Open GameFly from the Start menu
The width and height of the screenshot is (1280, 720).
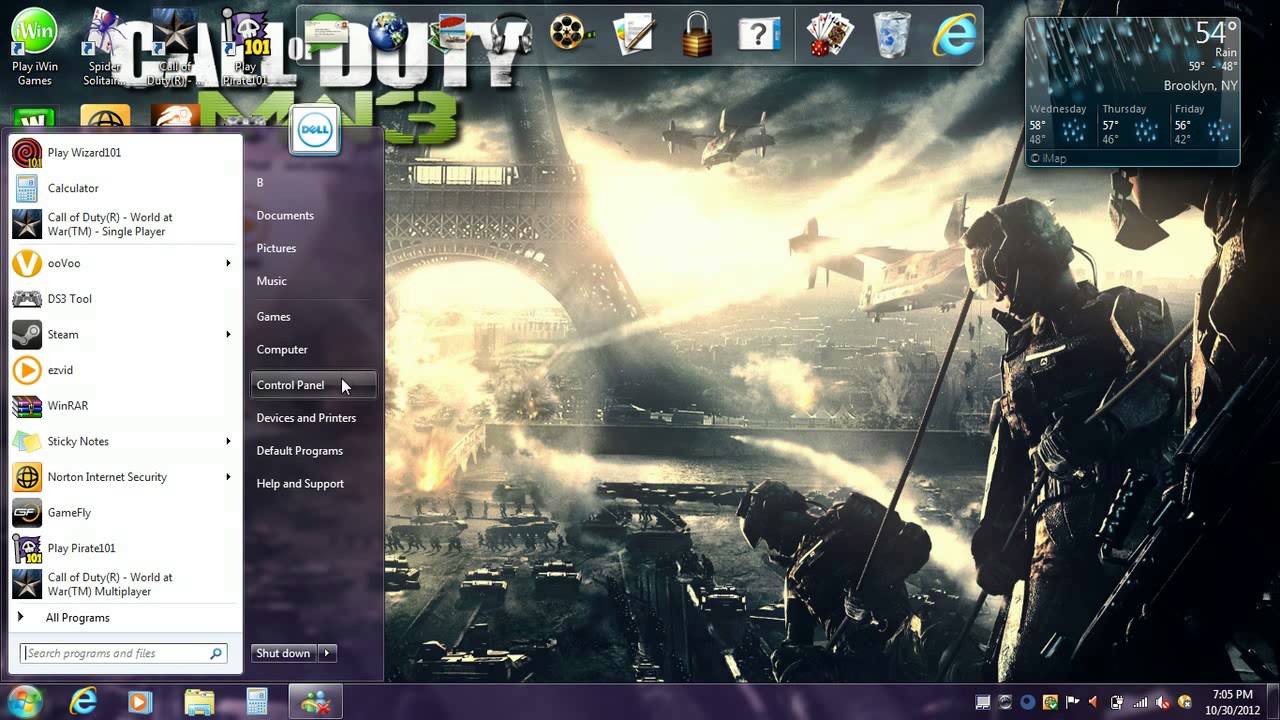(x=125, y=513)
